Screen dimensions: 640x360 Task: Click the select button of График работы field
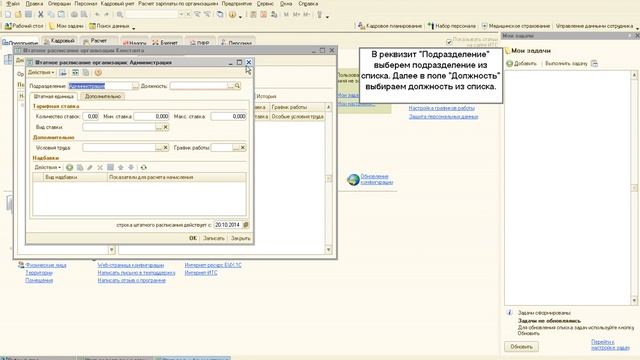(x=236, y=147)
